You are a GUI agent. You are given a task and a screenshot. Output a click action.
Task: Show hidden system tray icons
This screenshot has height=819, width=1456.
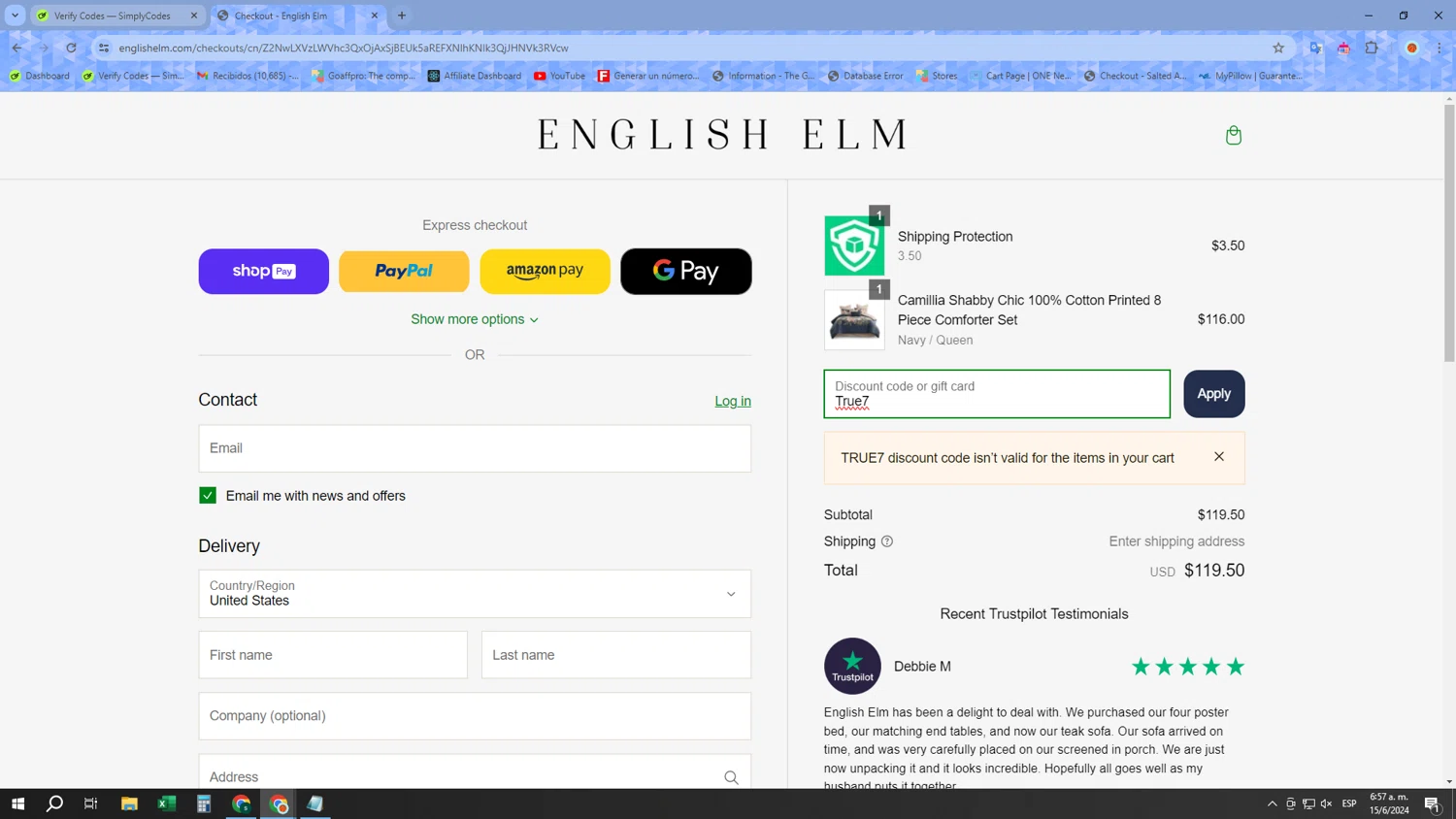(x=1272, y=803)
